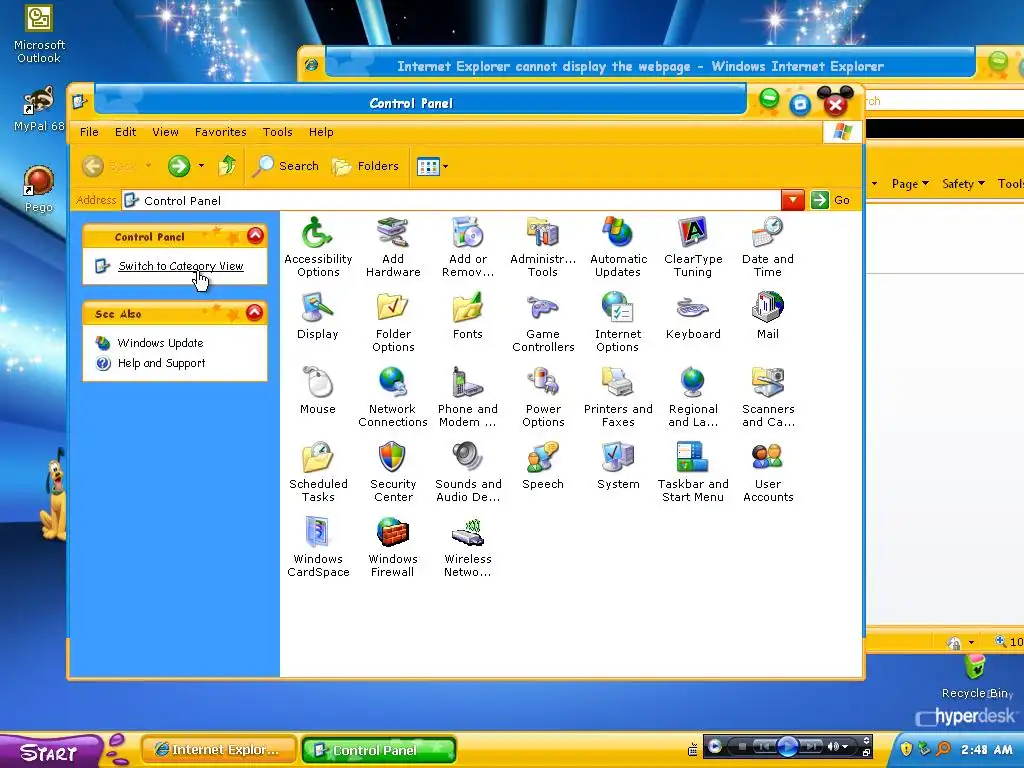Open the Speech applet

(543, 466)
